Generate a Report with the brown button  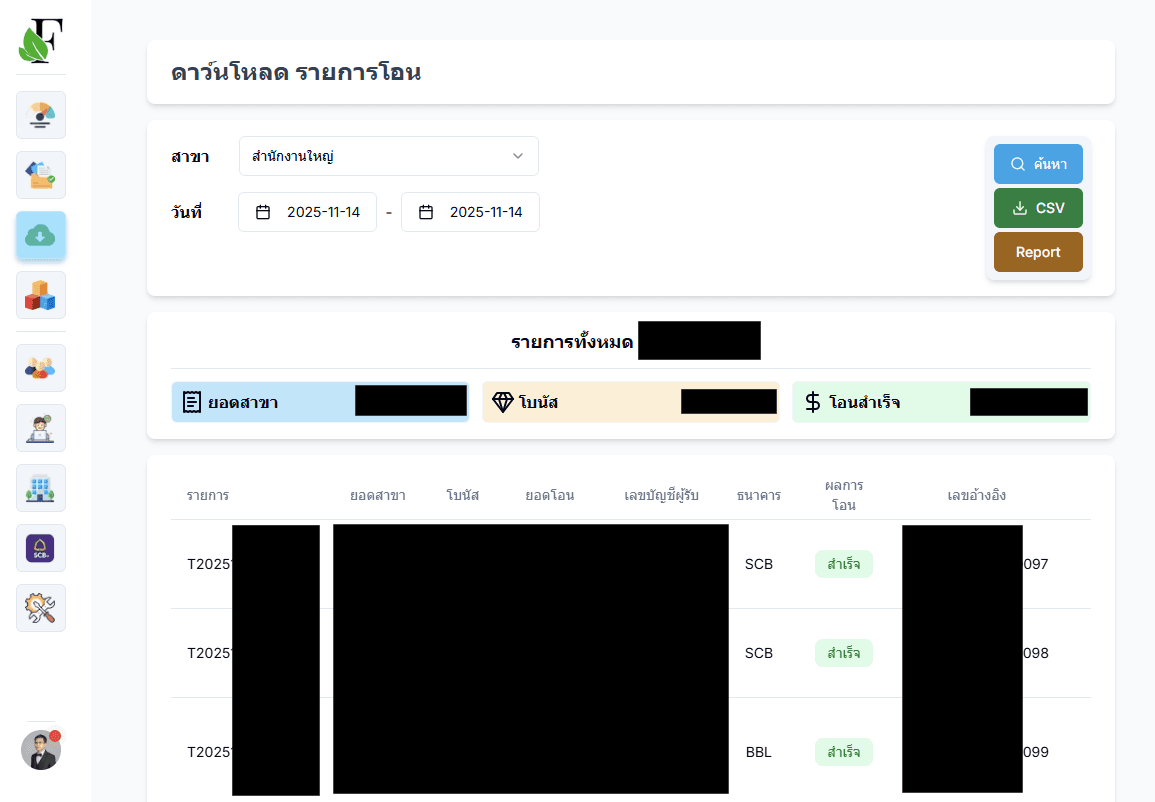click(x=1038, y=252)
